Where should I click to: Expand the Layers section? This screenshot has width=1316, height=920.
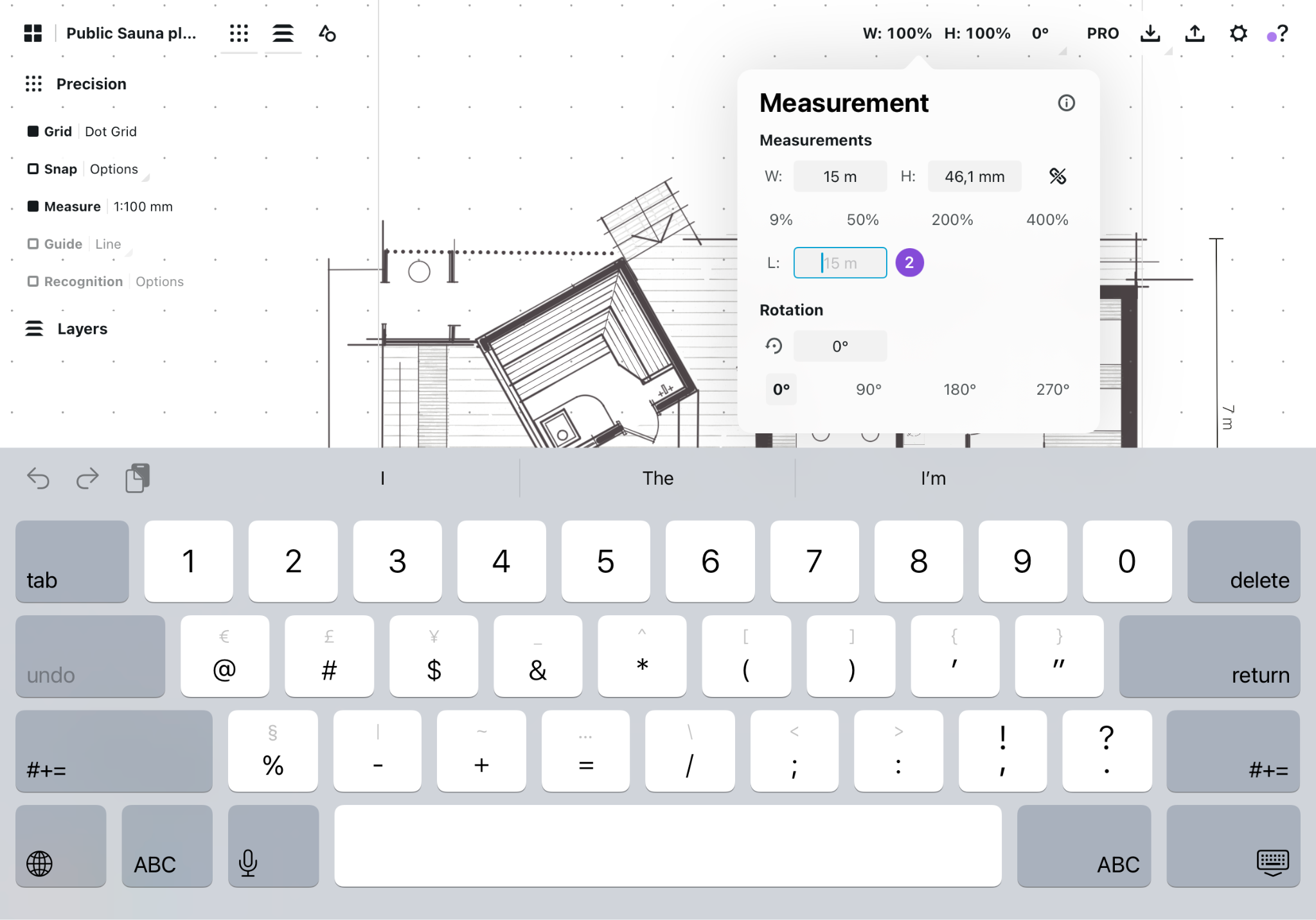(82, 329)
